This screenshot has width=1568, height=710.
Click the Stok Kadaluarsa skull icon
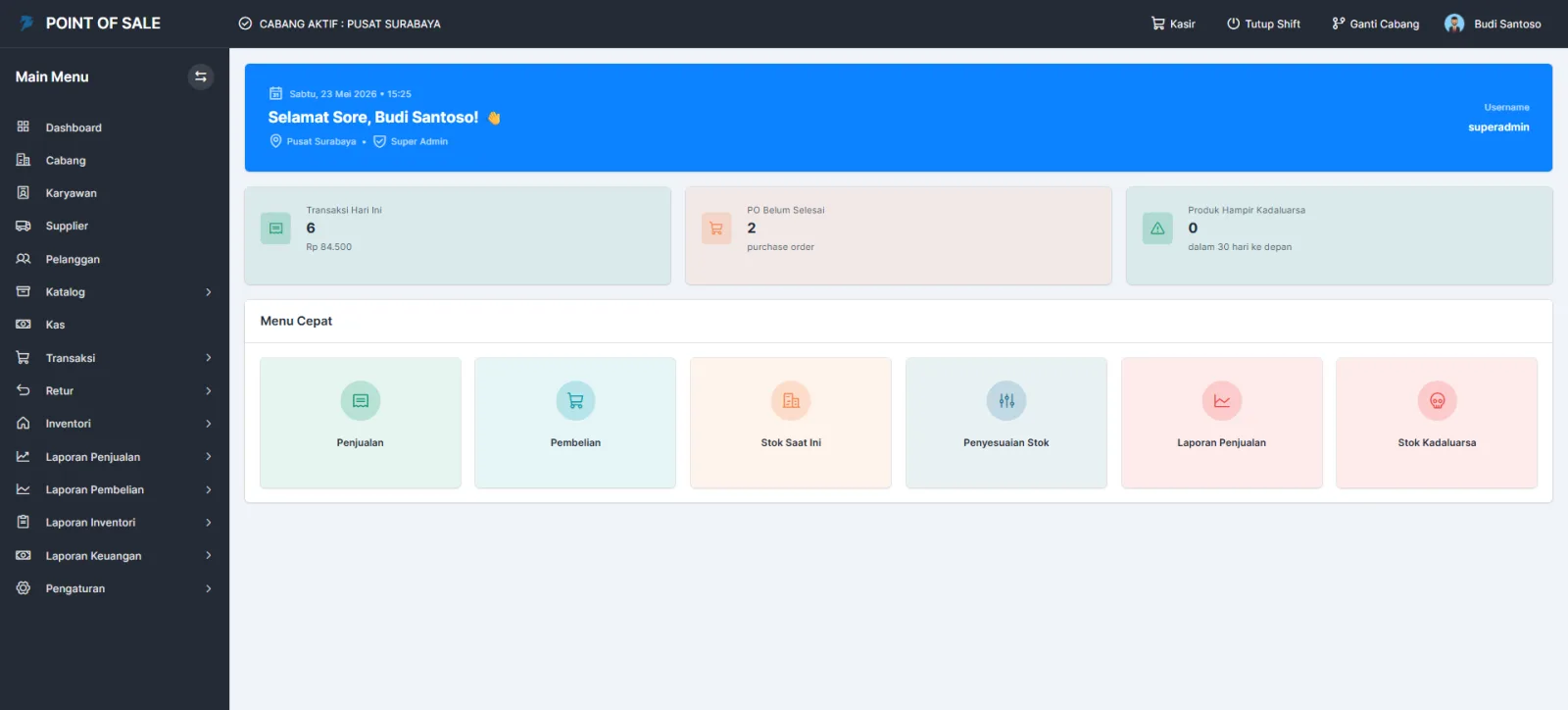coord(1438,400)
